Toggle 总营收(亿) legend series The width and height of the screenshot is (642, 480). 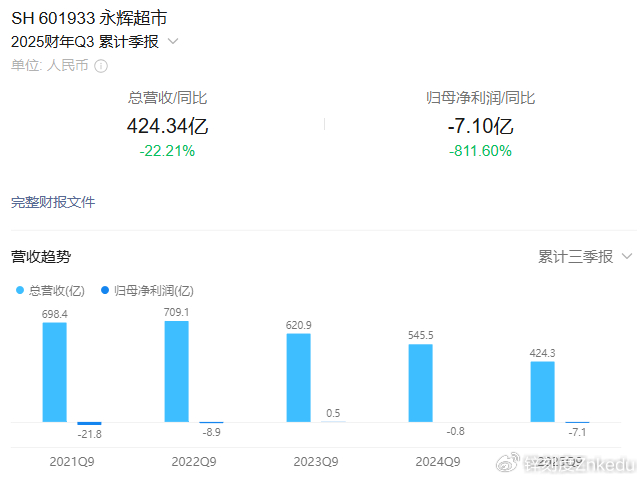coord(50,291)
